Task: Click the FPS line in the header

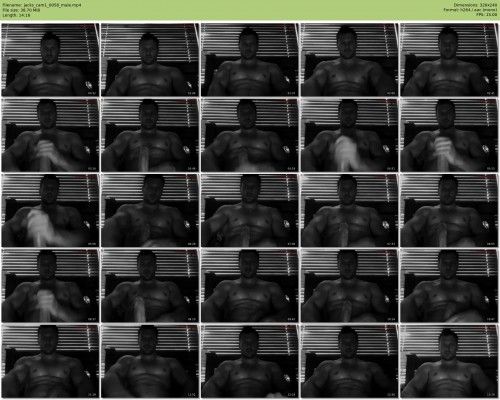Action: click(487, 15)
